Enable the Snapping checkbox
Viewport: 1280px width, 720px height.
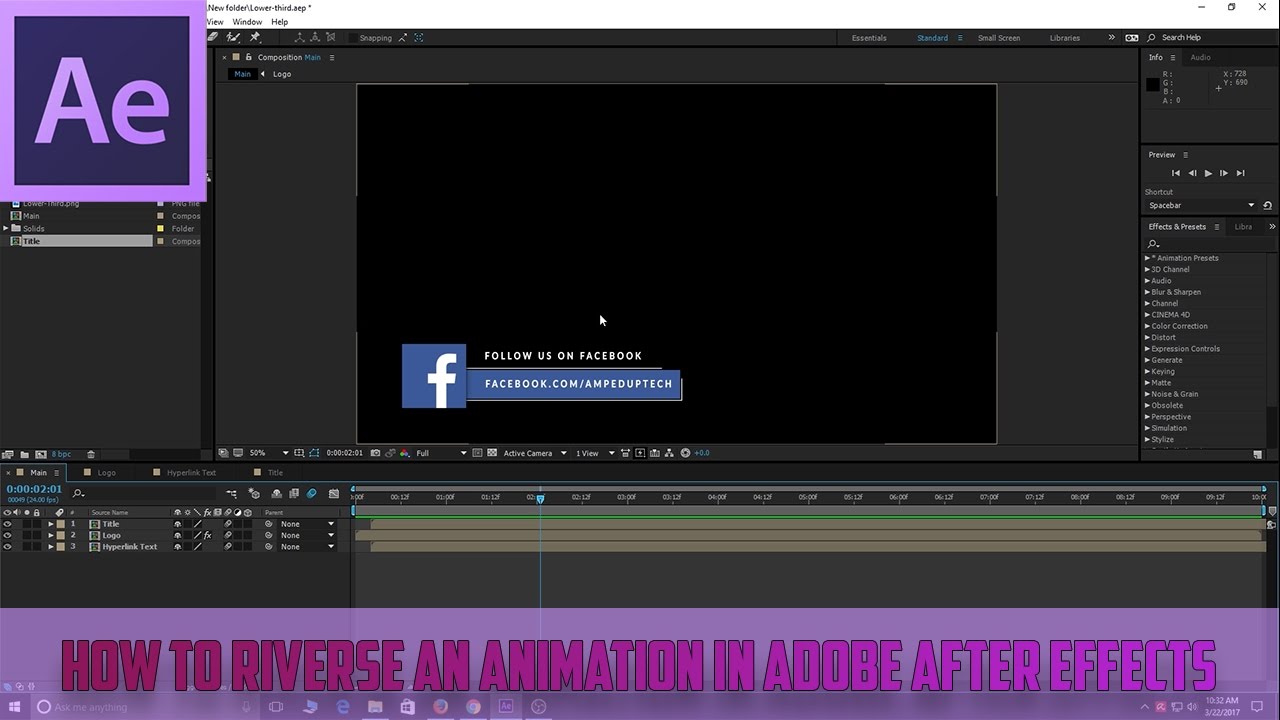[353, 38]
